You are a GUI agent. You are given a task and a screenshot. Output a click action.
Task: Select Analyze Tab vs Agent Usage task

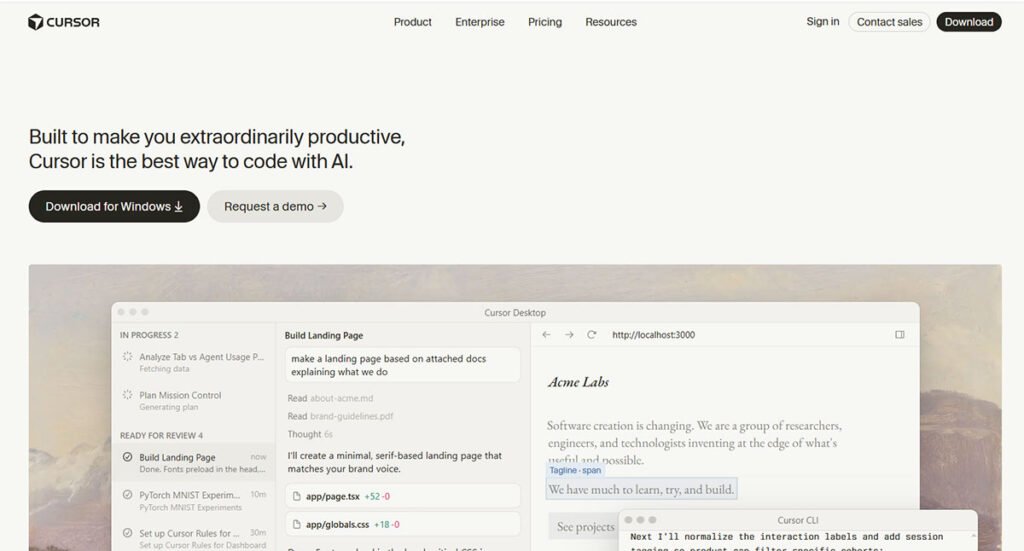[x=193, y=362]
